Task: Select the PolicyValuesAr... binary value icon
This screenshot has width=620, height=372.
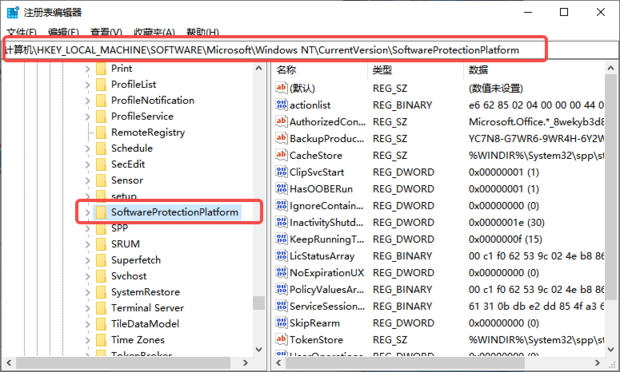Action: tap(281, 289)
